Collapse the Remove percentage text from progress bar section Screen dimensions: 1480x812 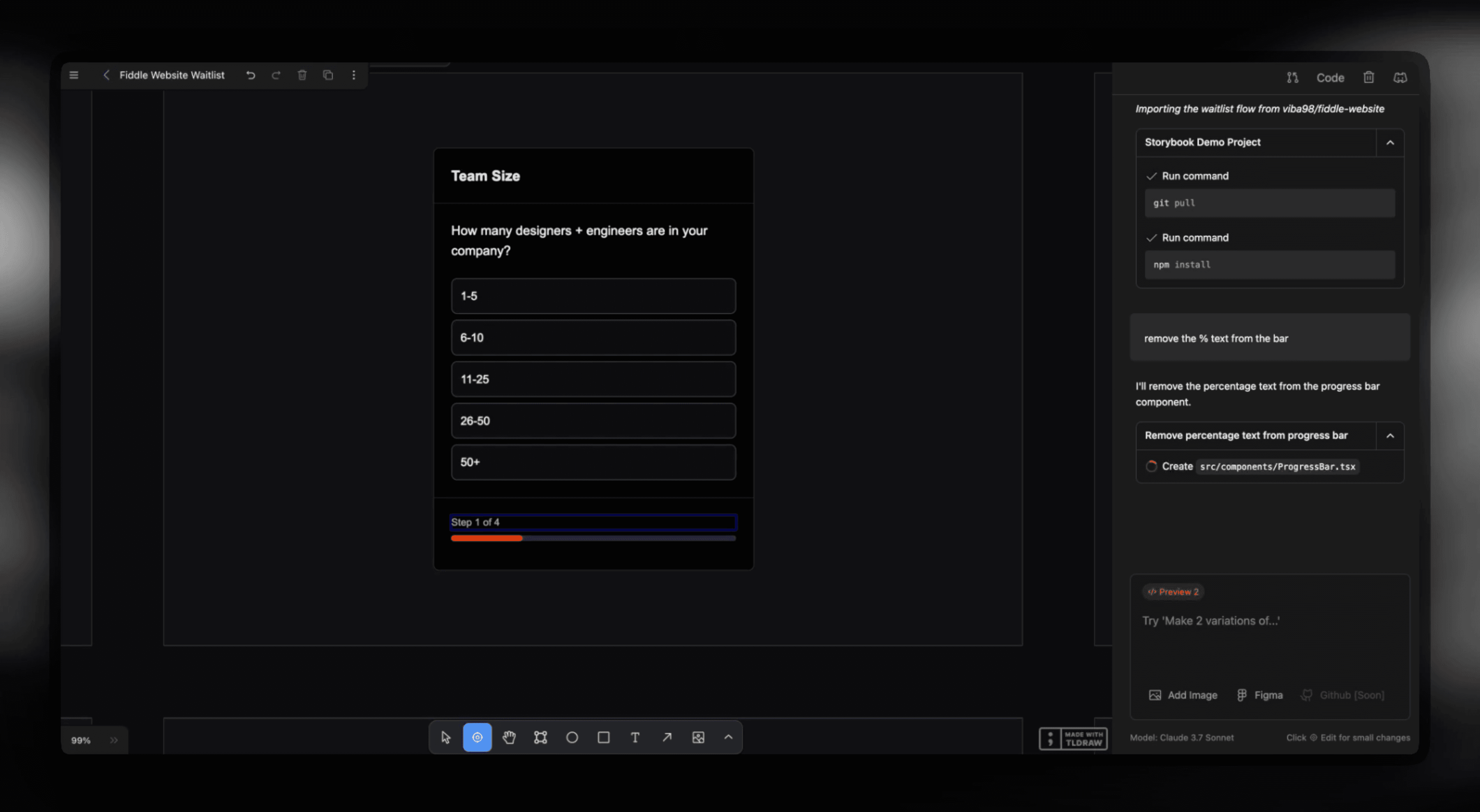tap(1390, 436)
